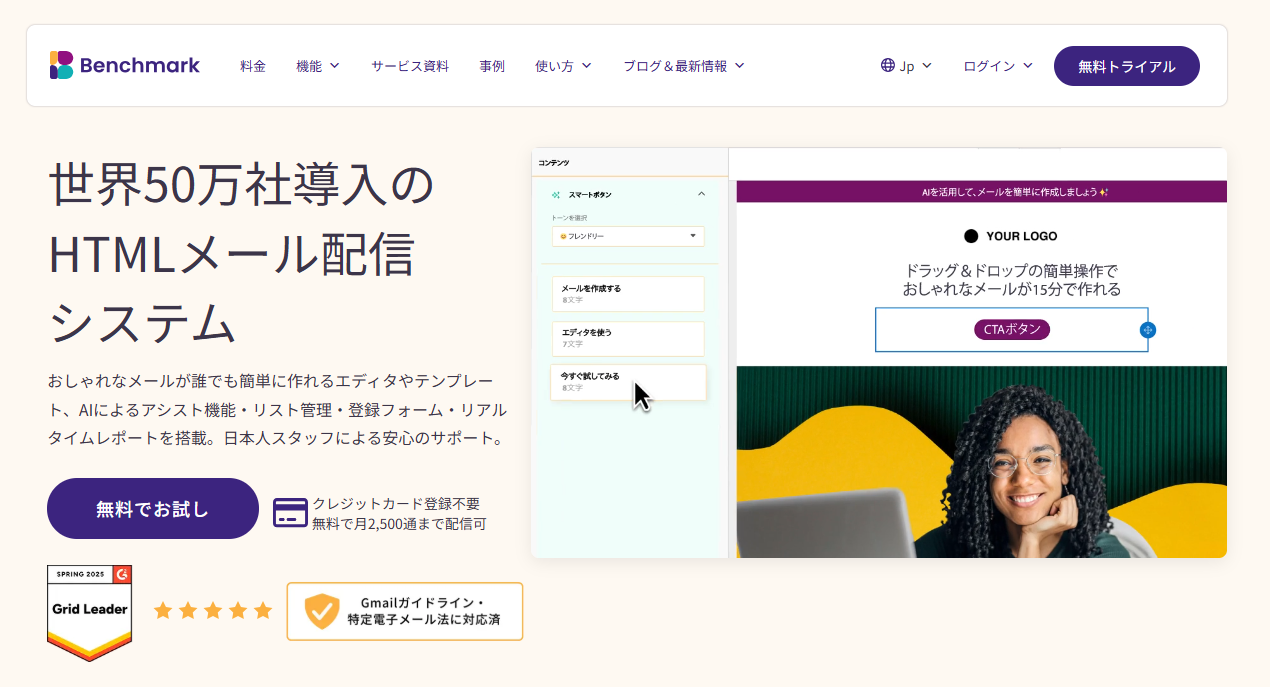Expand the 機能 menu
Screen dimensions: 1270x687
[318, 66]
